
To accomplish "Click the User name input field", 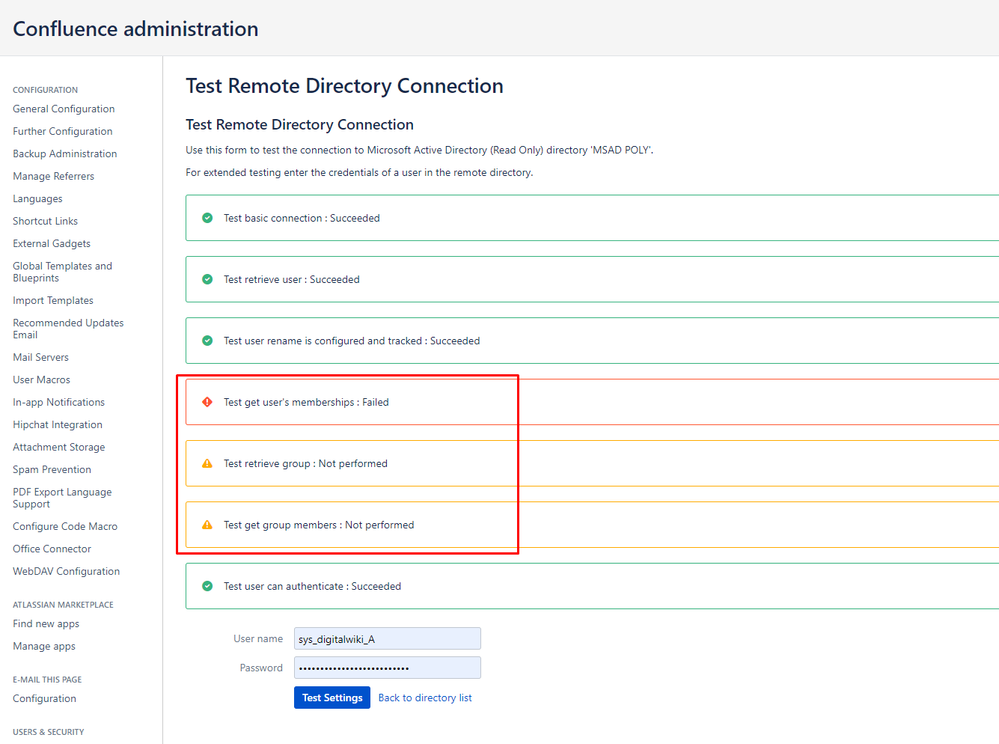I will click(x=387, y=639).
